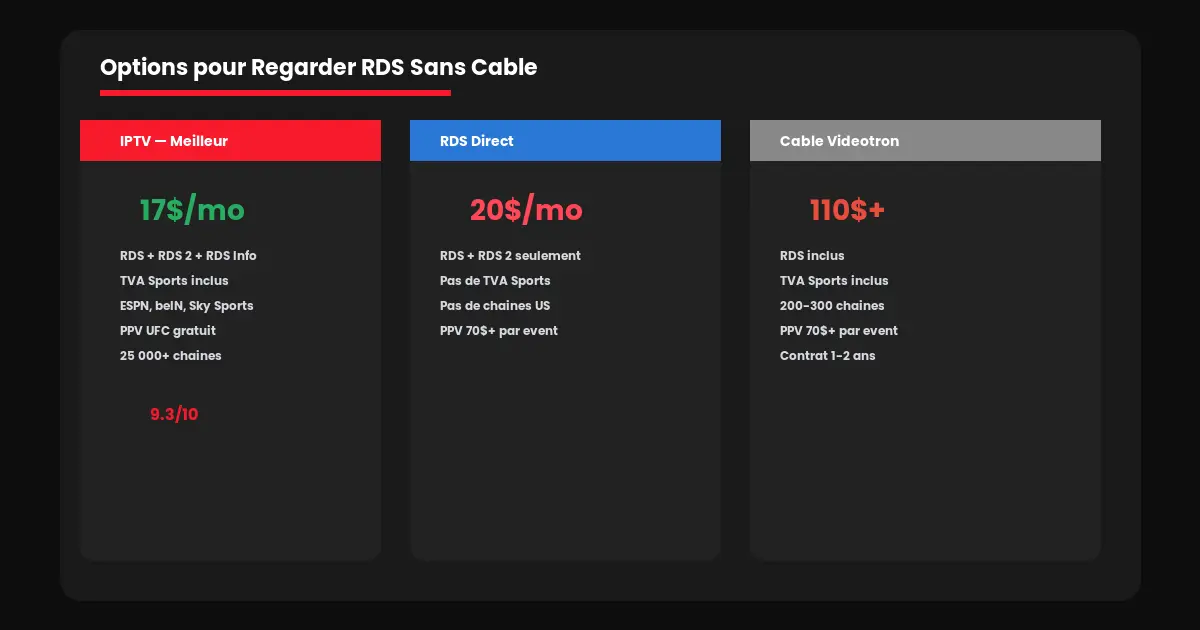Click 'TVA Sports inclus' in the IPTV card
The image size is (1200, 630).
click(x=174, y=281)
